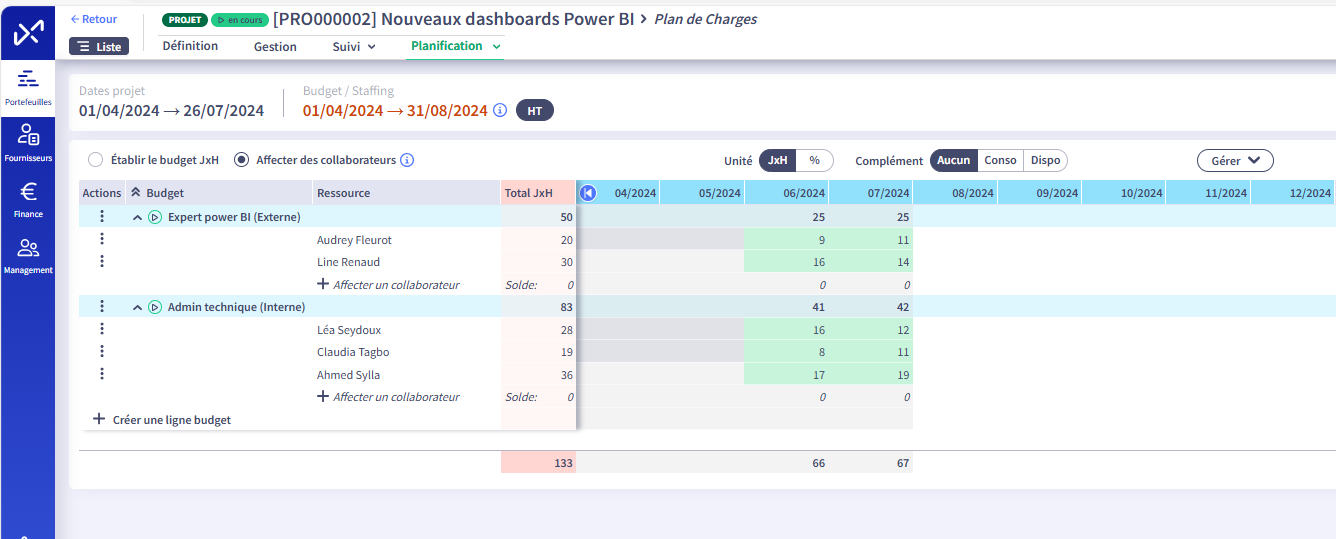This screenshot has height=539, width=1336.
Task: Switch unit to percent
Action: click(x=814, y=160)
